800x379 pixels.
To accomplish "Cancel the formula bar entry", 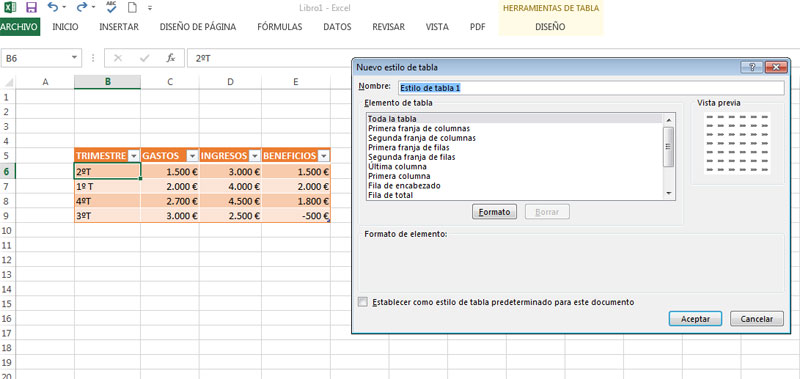I will 118,58.
